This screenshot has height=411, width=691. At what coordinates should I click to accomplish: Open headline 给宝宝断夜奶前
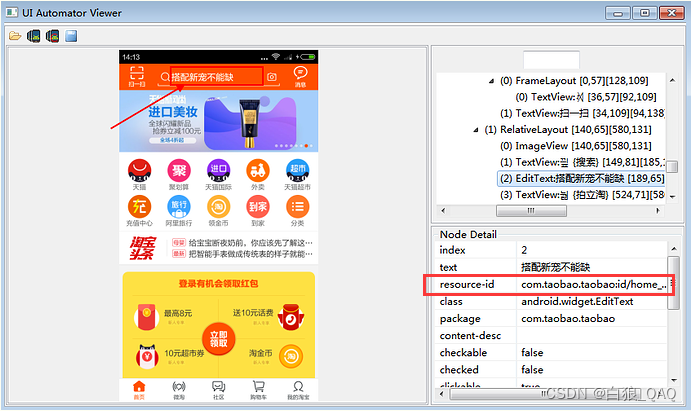pos(251,243)
